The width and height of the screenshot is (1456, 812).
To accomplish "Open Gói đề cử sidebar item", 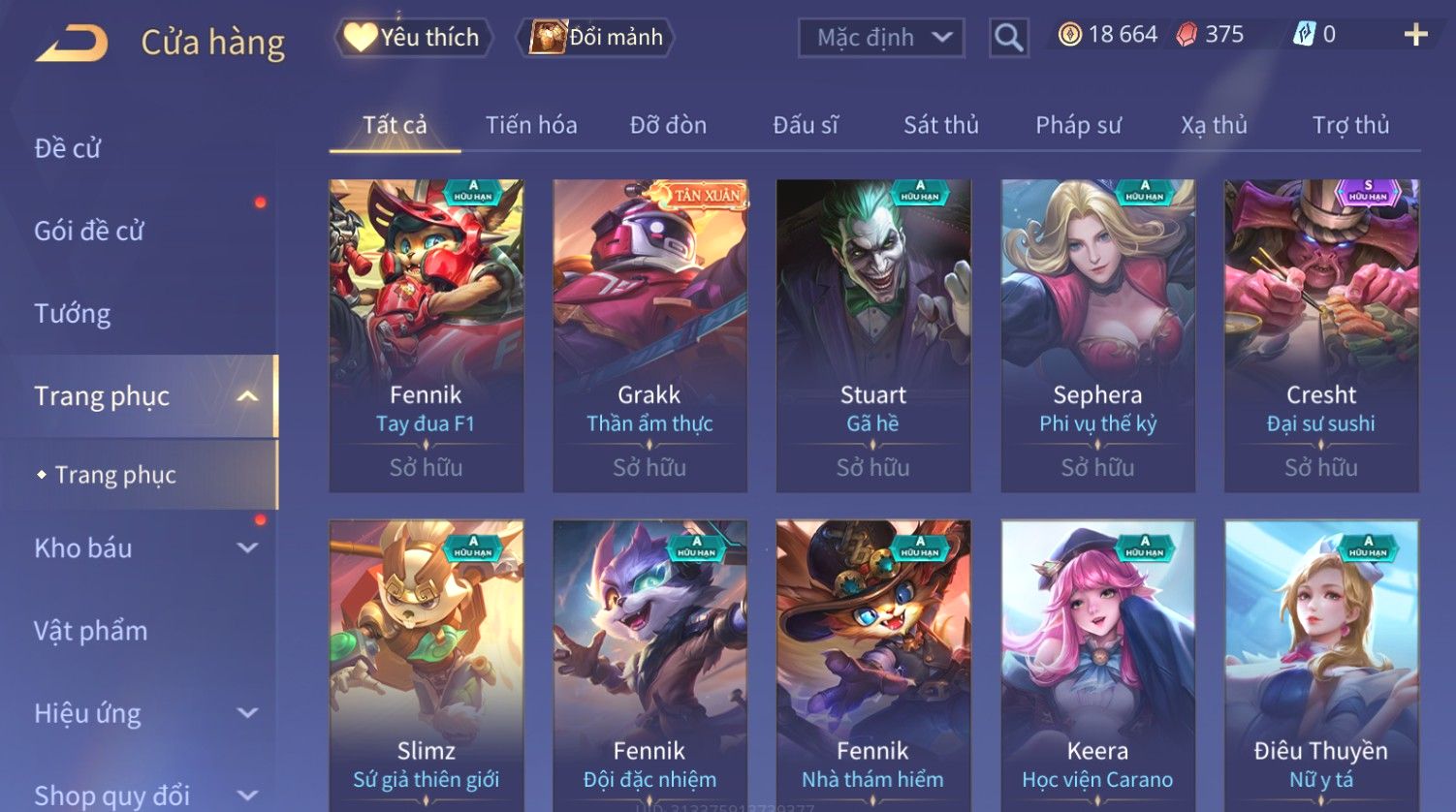I will pos(88,232).
